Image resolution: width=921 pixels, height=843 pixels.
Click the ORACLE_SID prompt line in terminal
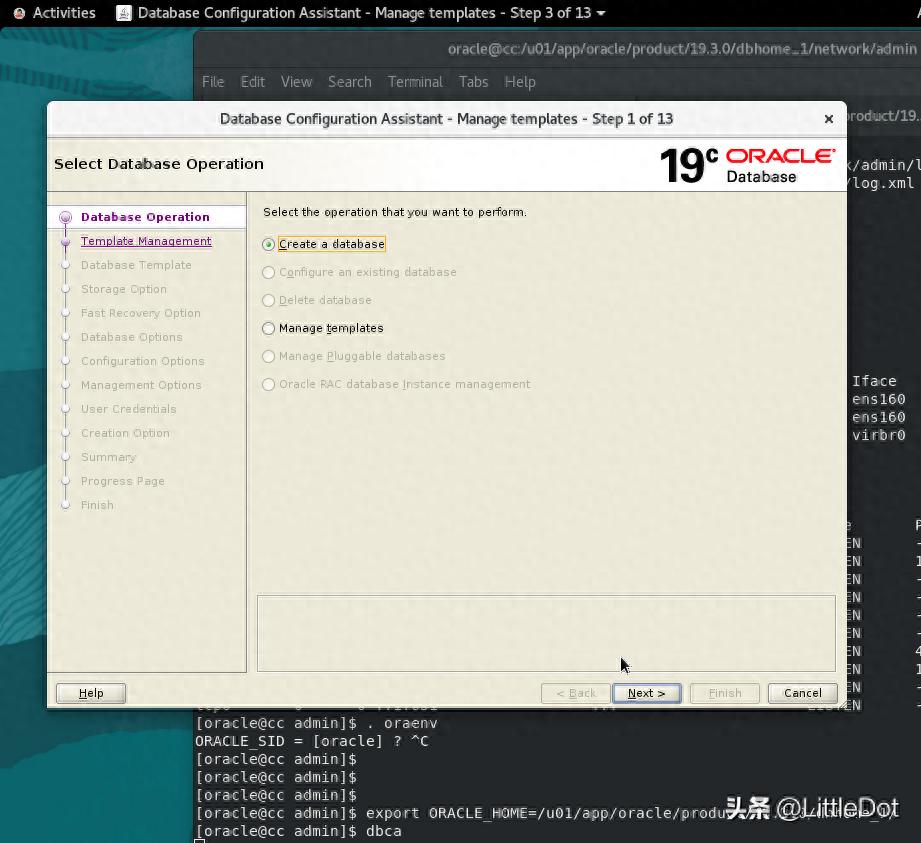312,741
